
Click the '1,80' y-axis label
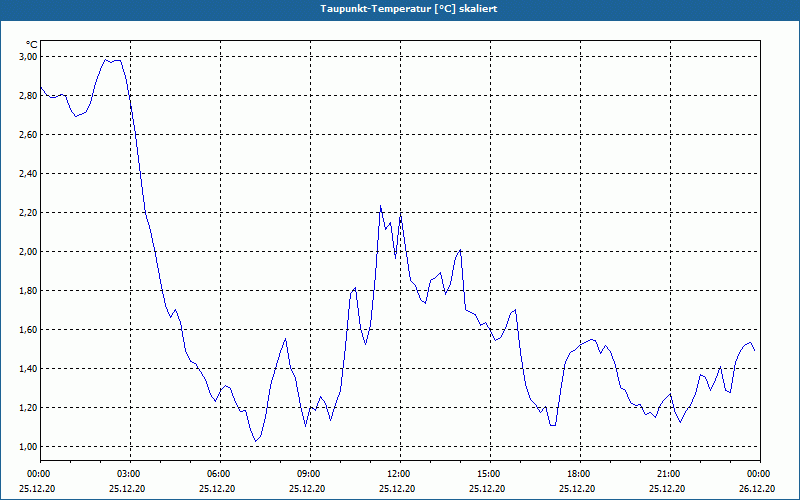[29, 291]
